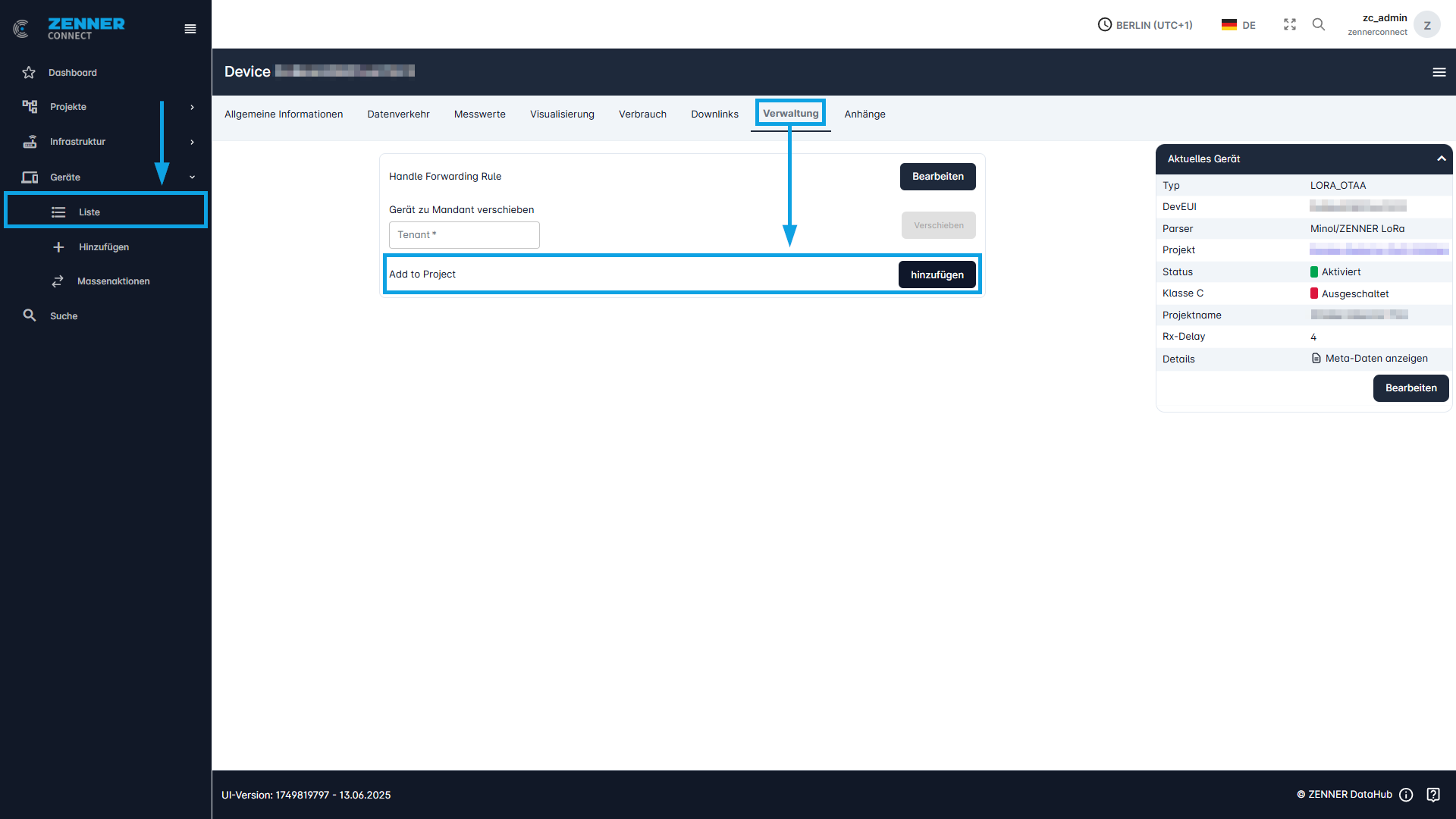Screen dimensions: 1456x819
Task: Click the Tenant input field
Action: point(464,235)
